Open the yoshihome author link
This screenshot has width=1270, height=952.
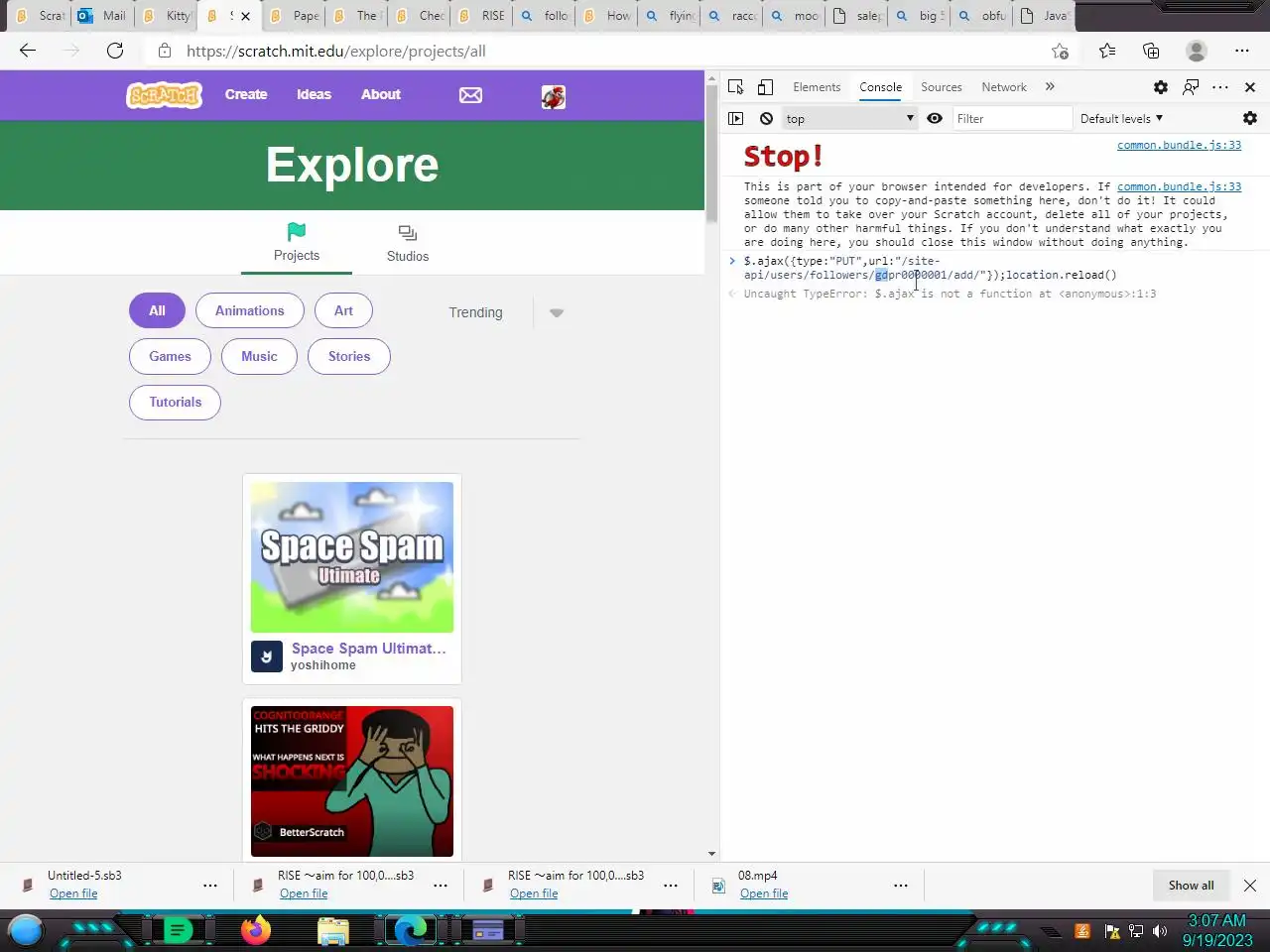(x=323, y=665)
